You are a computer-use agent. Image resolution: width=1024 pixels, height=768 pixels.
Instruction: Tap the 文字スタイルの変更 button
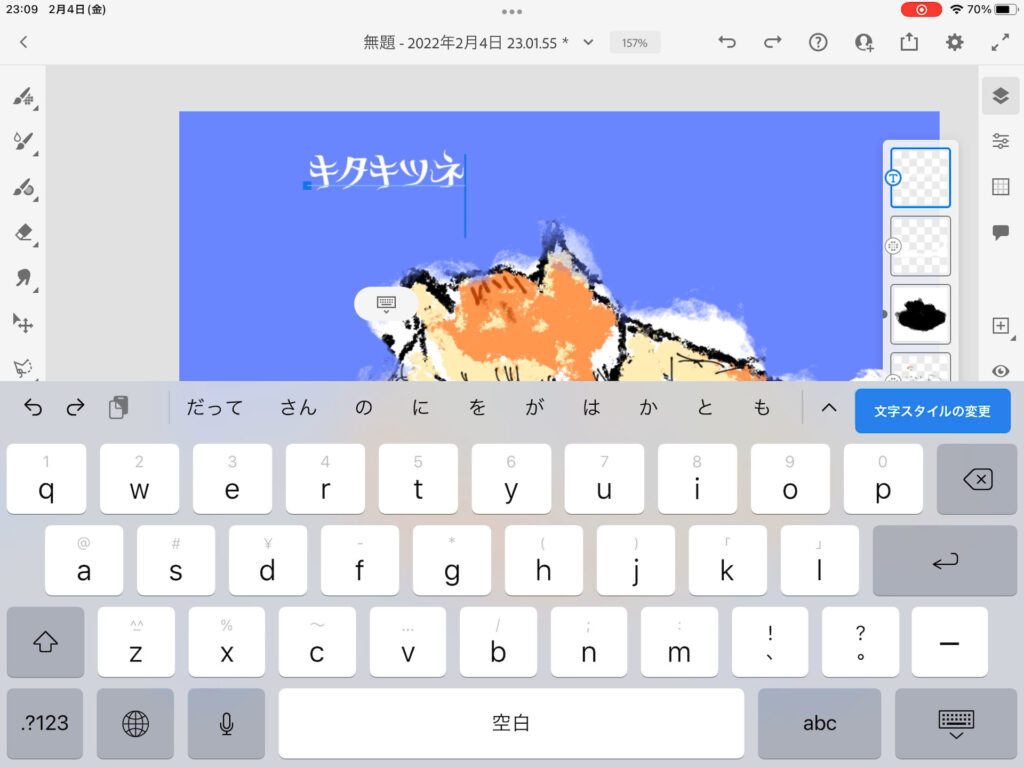[x=932, y=411]
